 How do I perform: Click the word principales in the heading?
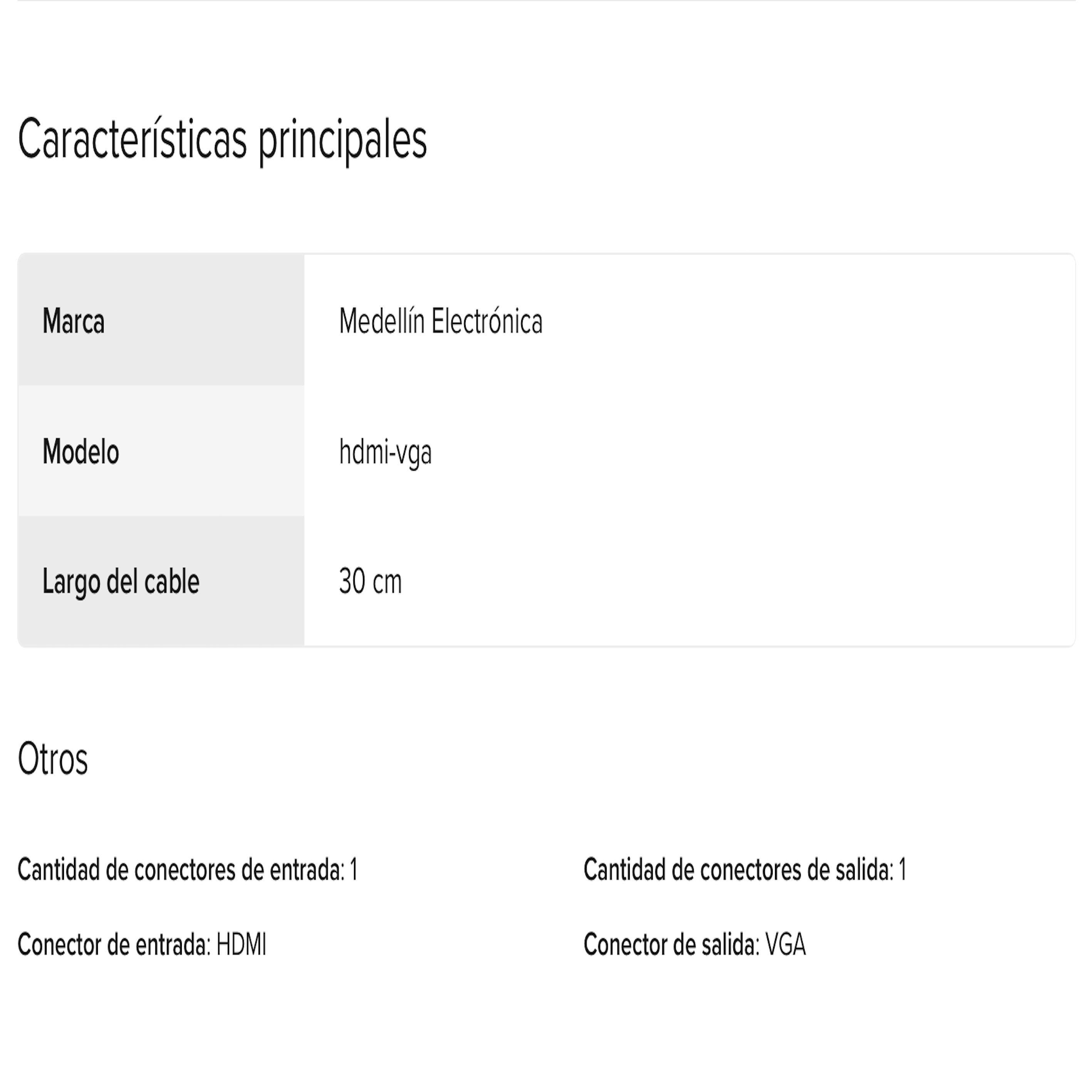[343, 141]
